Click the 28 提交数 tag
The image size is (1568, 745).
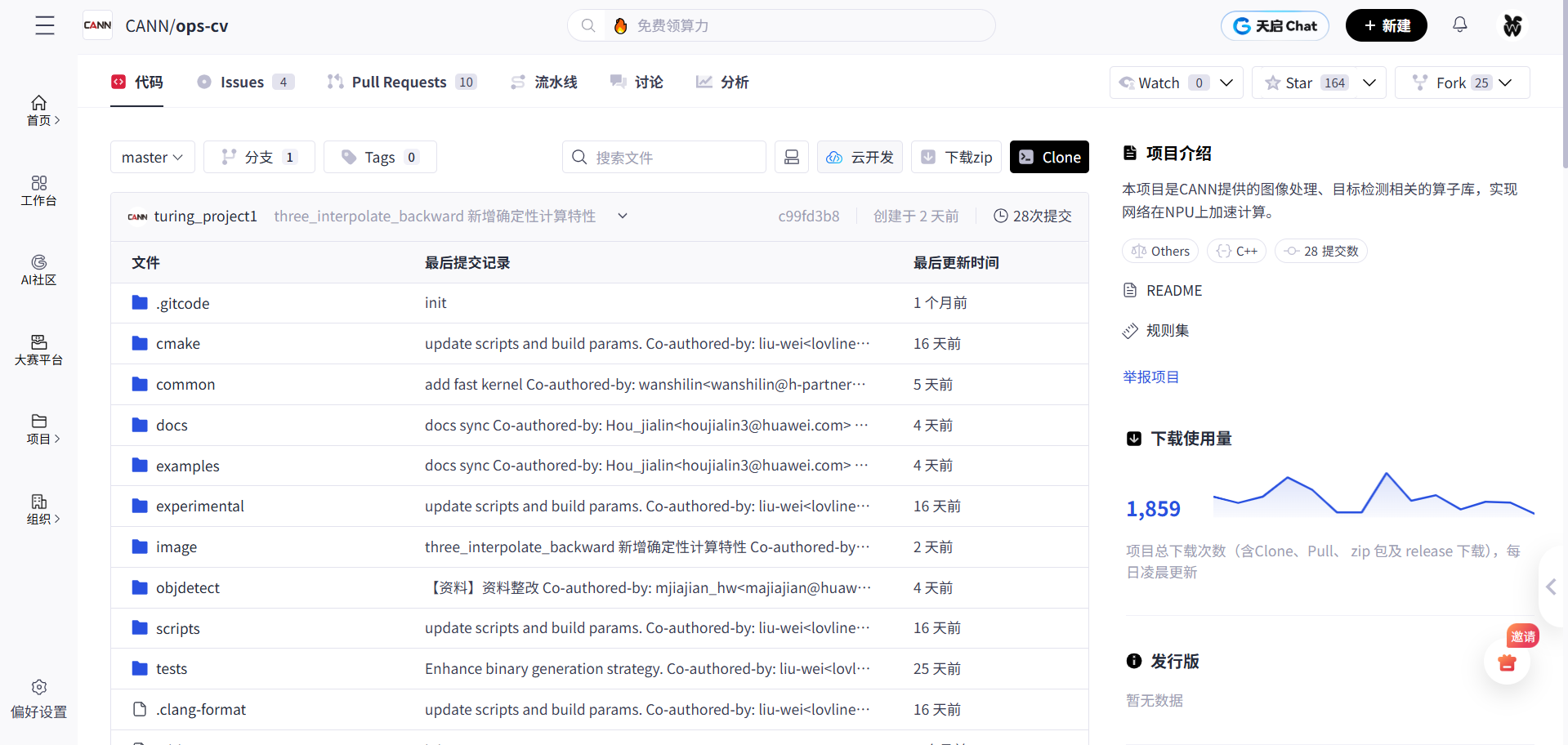tap(1321, 251)
